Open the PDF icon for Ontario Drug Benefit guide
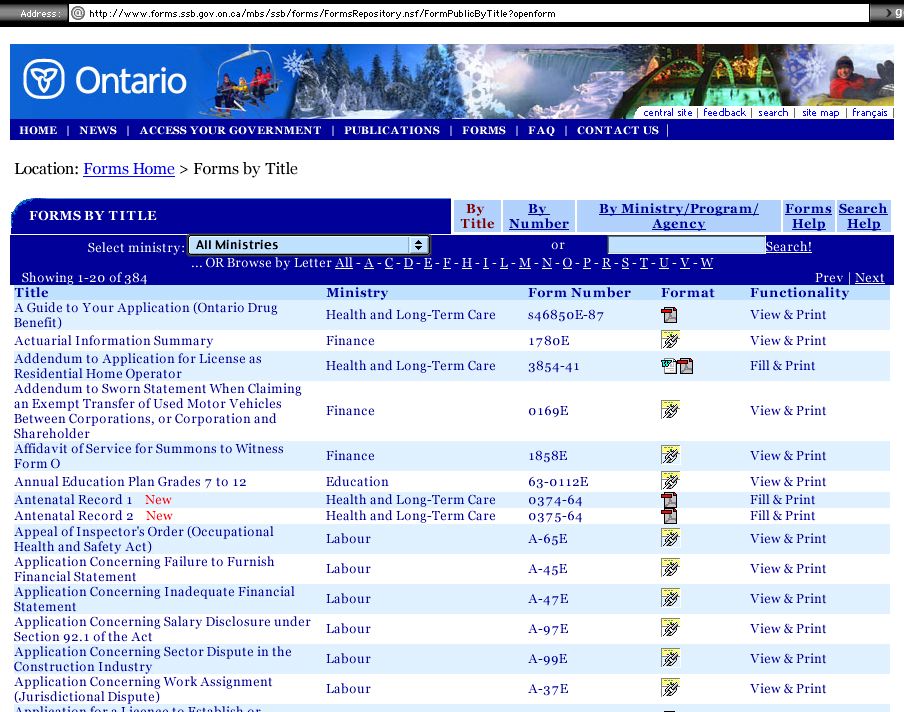Viewport: 904px width, 712px height. point(669,316)
